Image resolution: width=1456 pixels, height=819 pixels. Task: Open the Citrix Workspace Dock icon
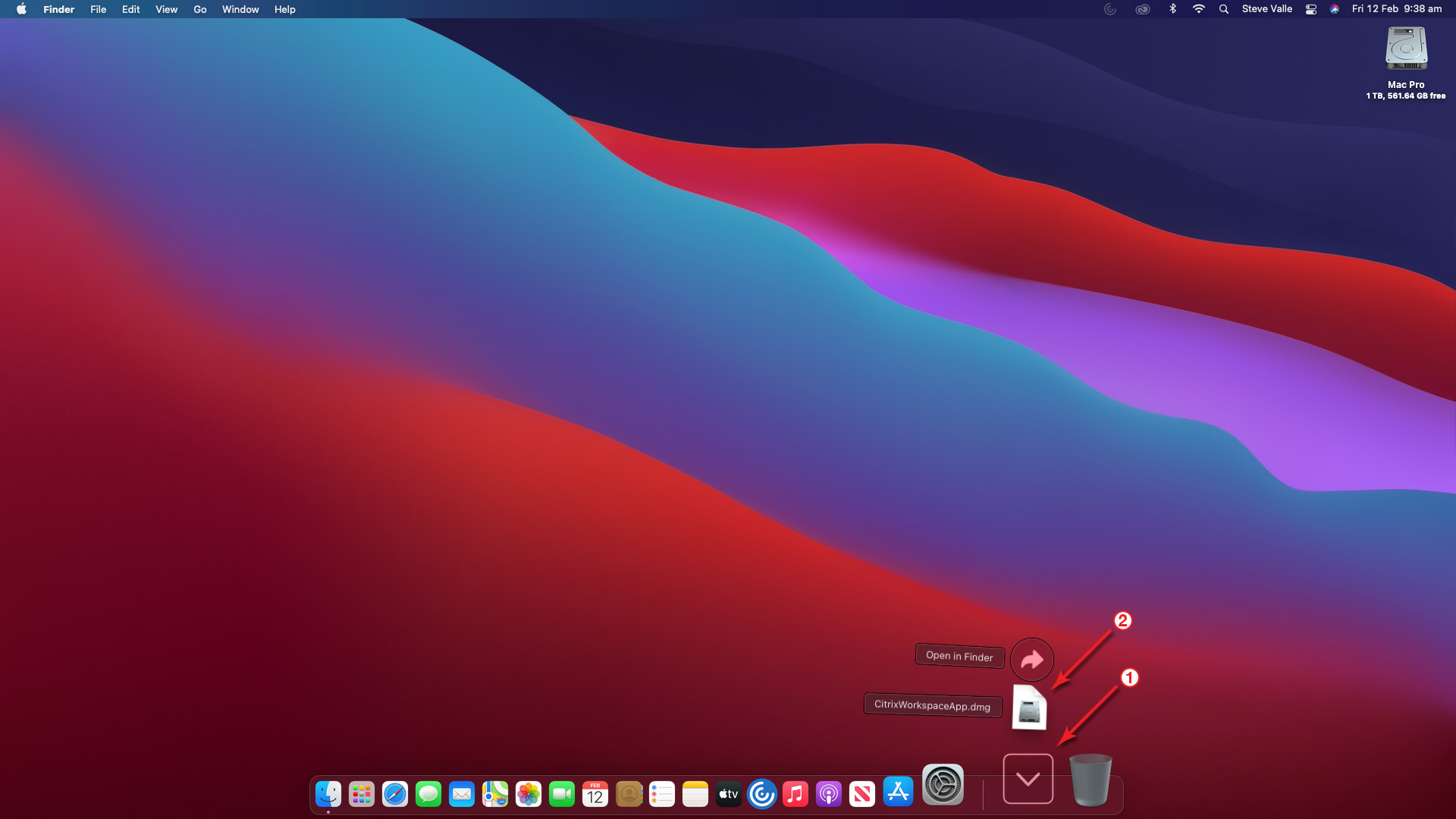[x=761, y=794]
